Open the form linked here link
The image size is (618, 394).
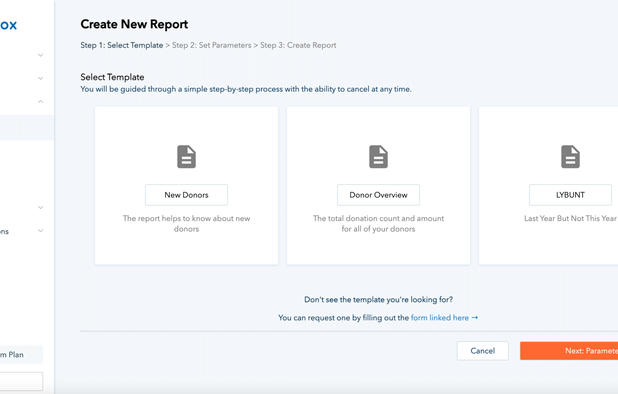click(444, 318)
